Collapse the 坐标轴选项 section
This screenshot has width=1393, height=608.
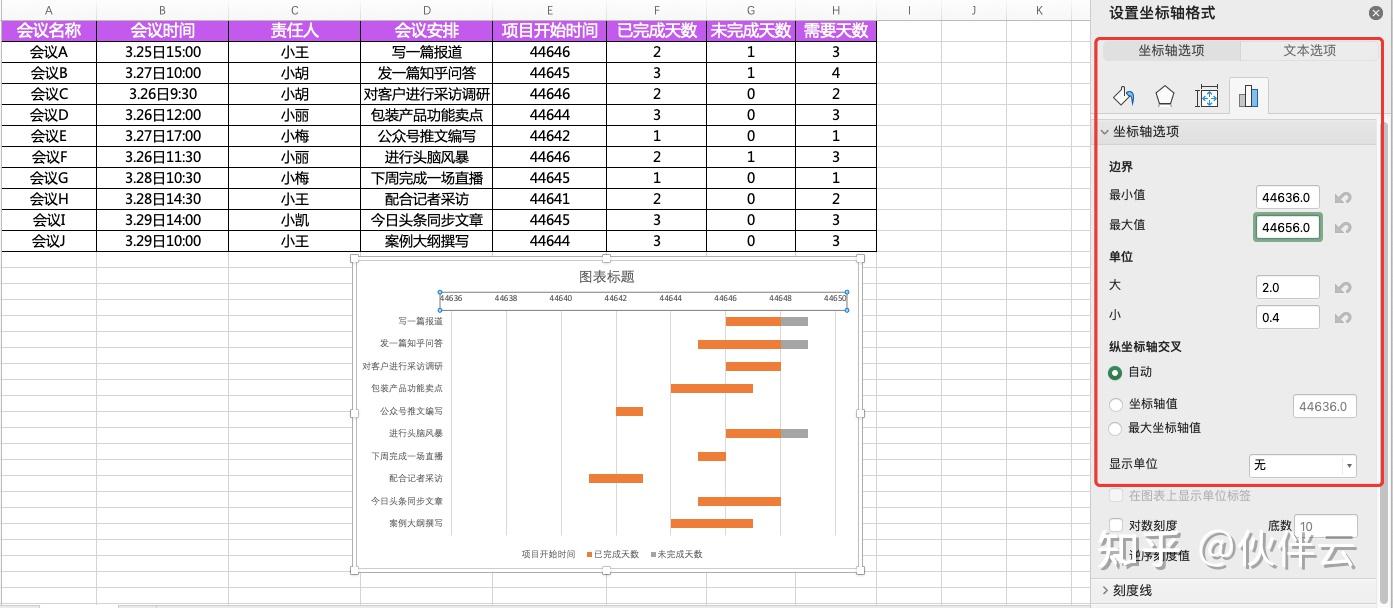tap(1105, 132)
